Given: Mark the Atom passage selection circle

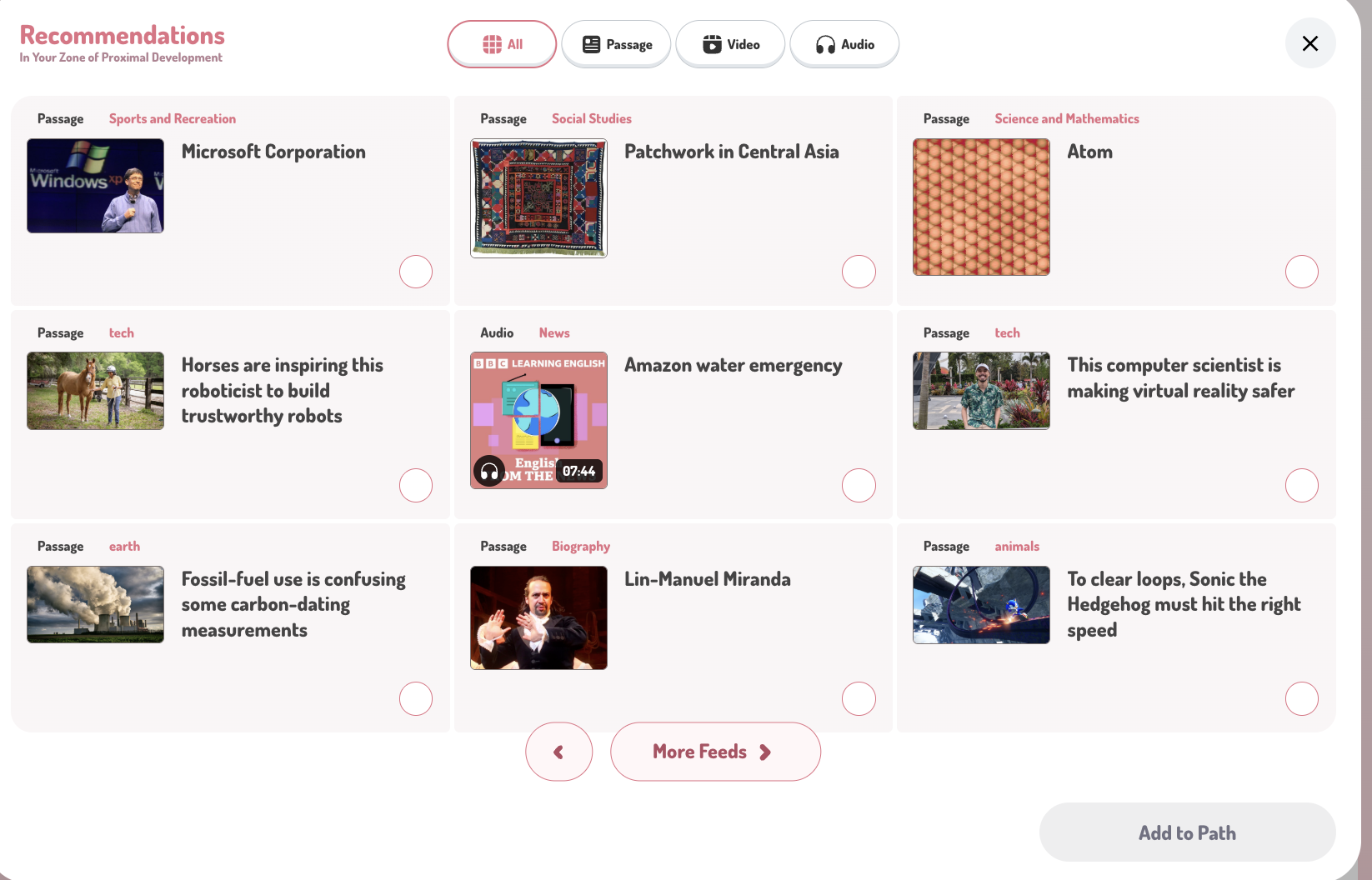Looking at the screenshot, I should [x=1301, y=272].
